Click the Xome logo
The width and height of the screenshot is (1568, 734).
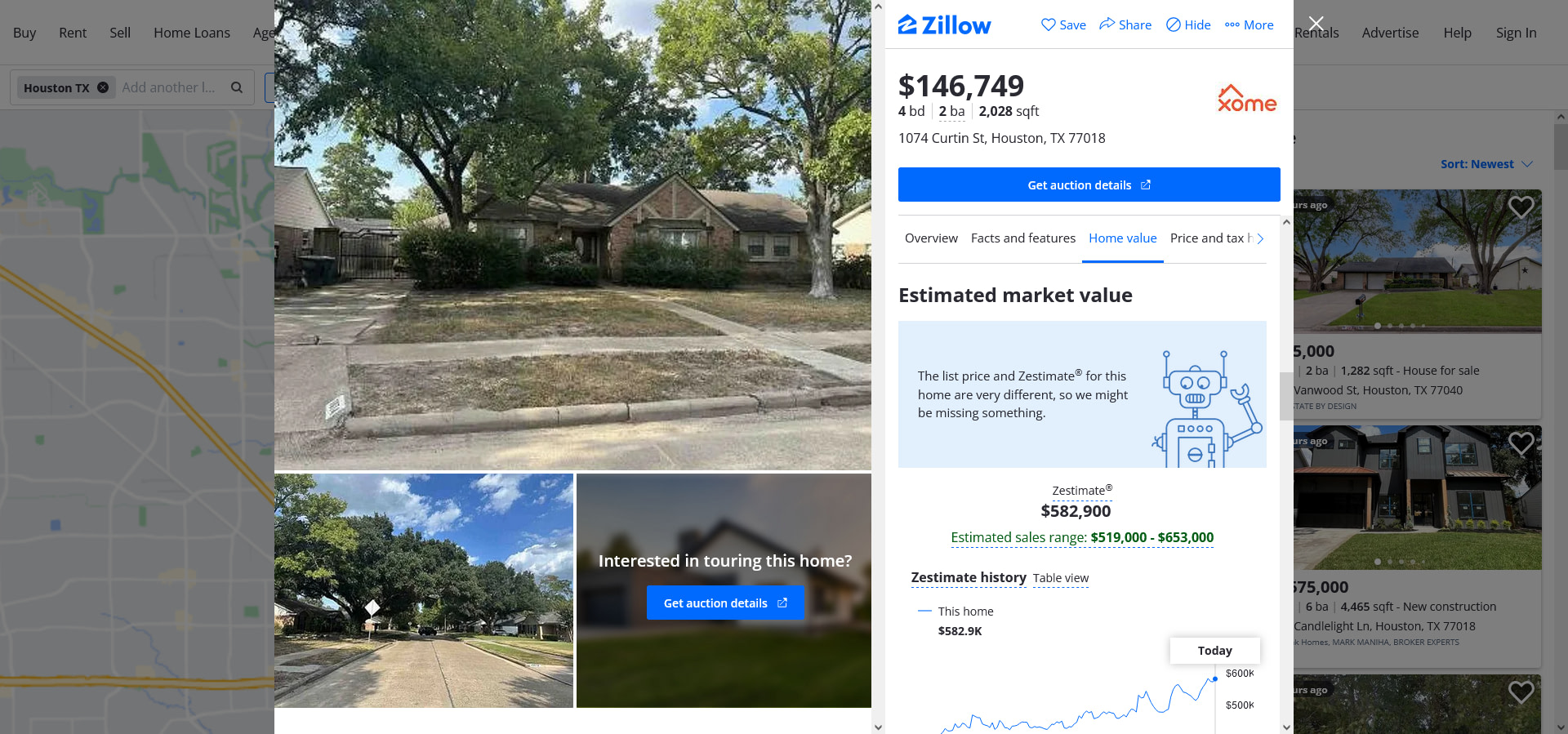(x=1246, y=99)
